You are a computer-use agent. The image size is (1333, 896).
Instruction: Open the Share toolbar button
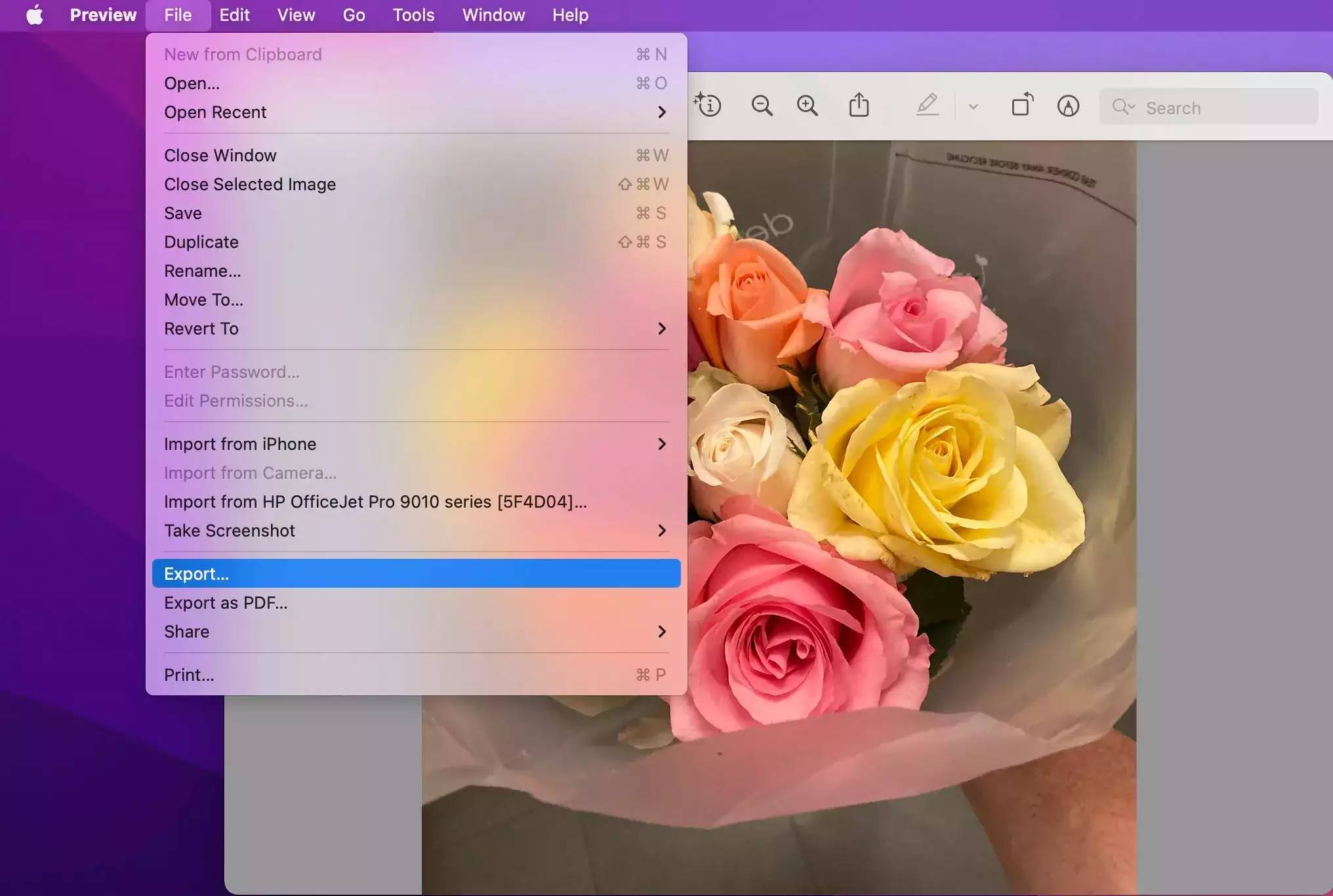(859, 106)
